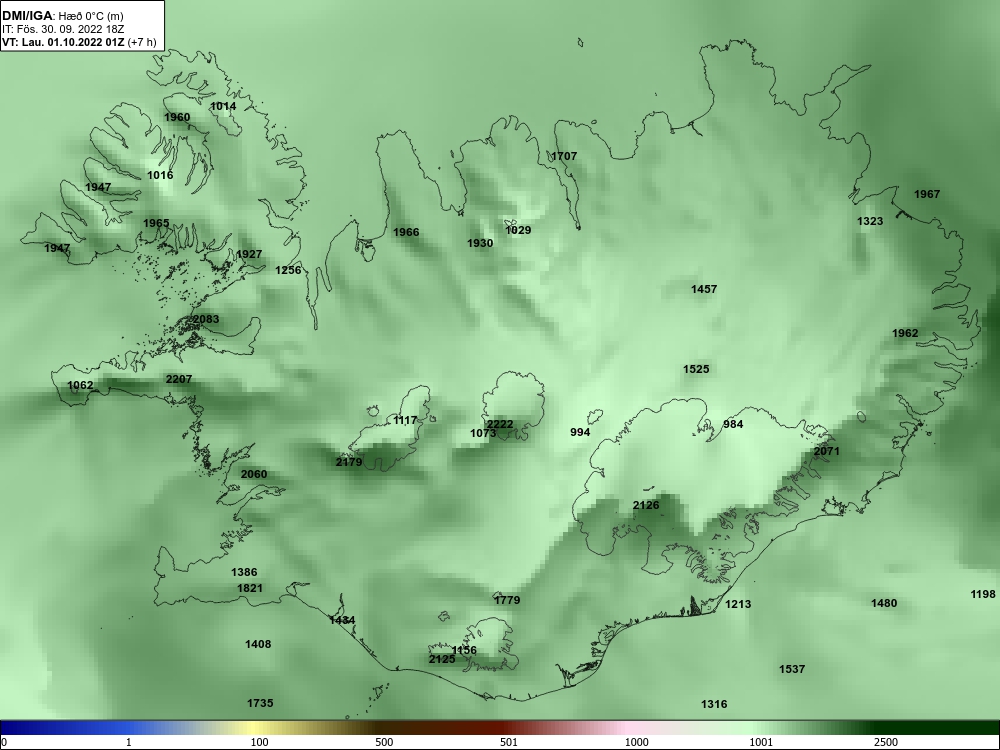
Task: Click the 'DMI/IGA: Hæð 0°C (m)' title line
Action: tap(62, 16)
